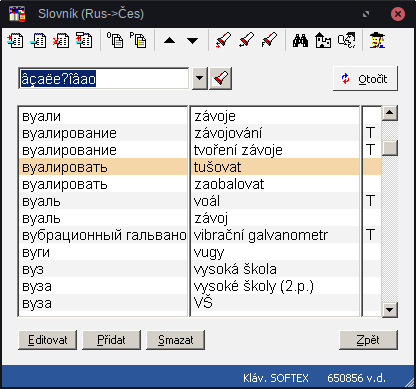Click the binoculars search icon
The height and width of the screenshot is (389, 416).
pyautogui.click(x=300, y=40)
